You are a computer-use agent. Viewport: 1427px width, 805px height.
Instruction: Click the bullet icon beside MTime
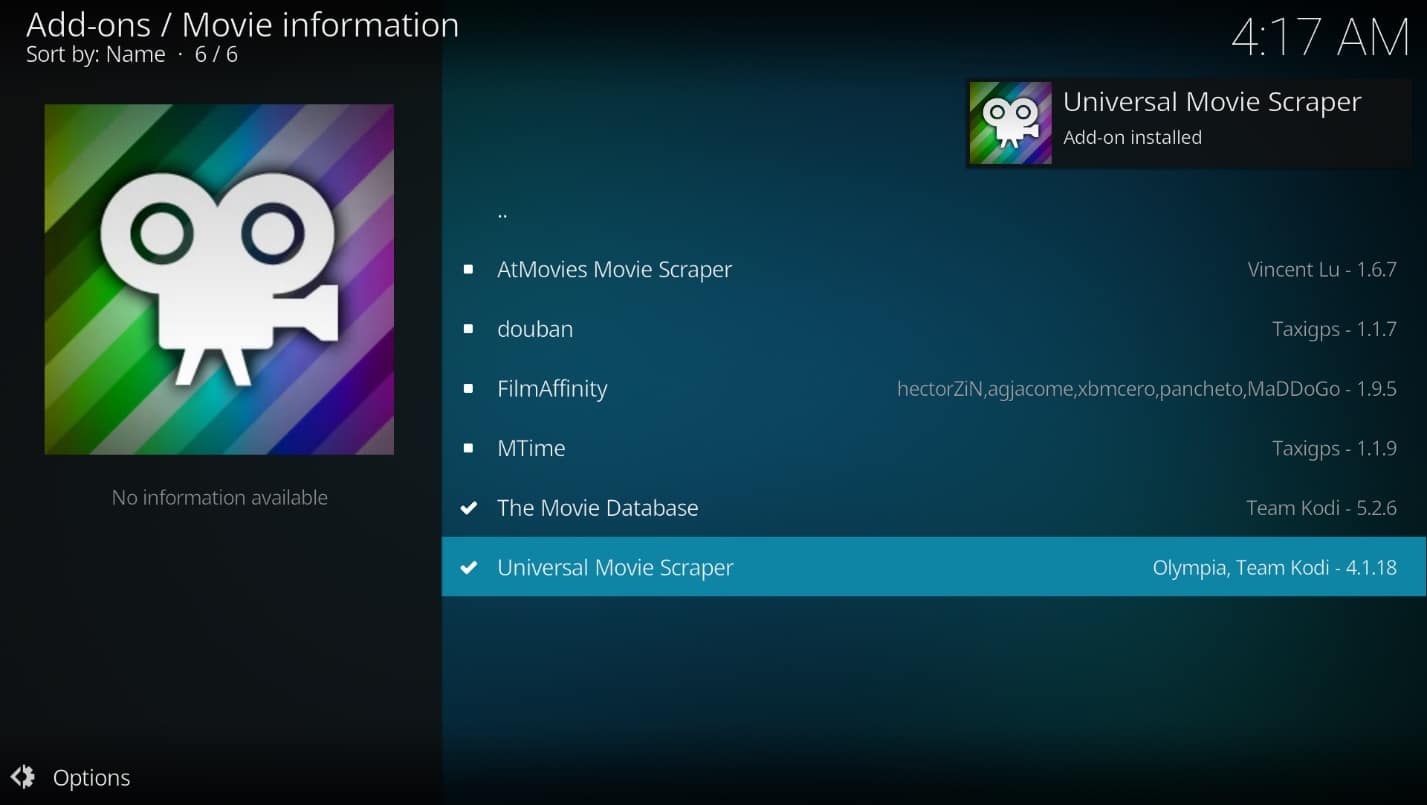point(468,448)
